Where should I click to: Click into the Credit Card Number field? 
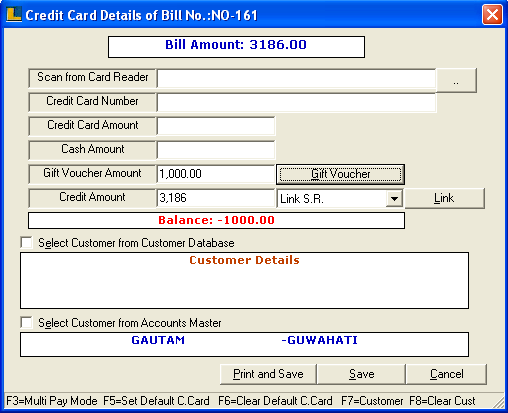click(x=296, y=102)
